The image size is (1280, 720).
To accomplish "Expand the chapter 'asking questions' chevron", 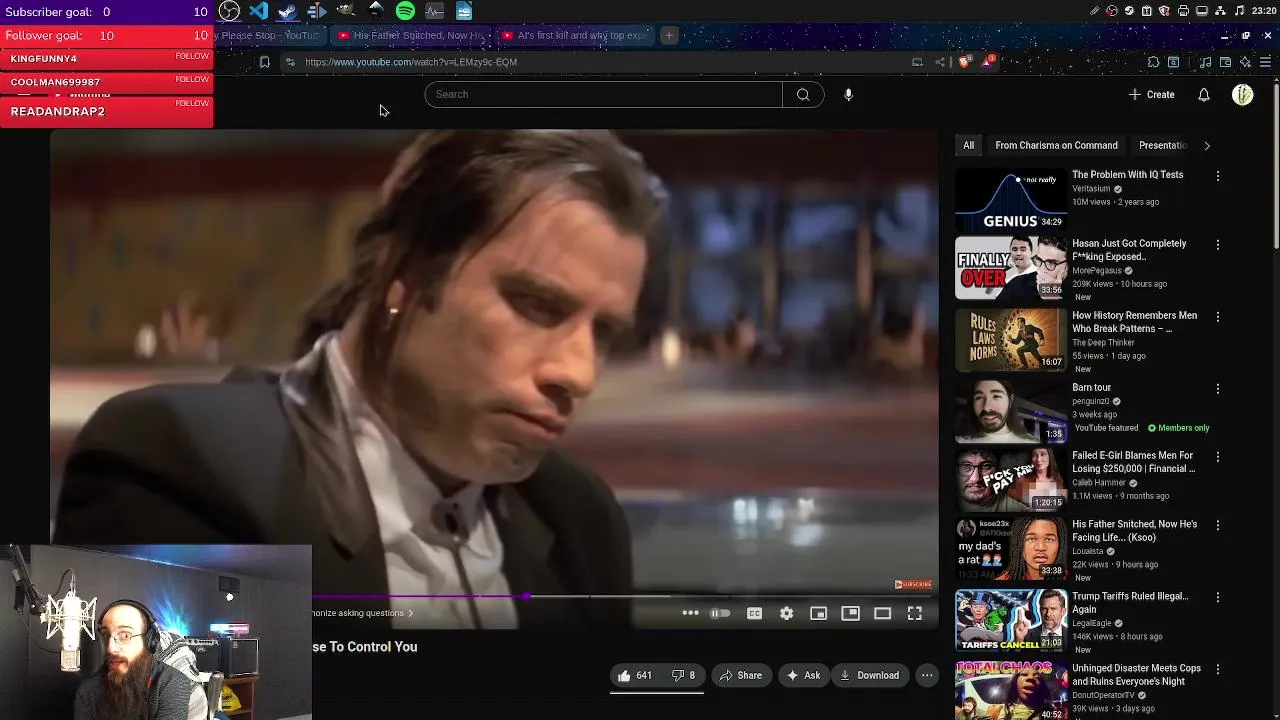I will click(x=410, y=613).
